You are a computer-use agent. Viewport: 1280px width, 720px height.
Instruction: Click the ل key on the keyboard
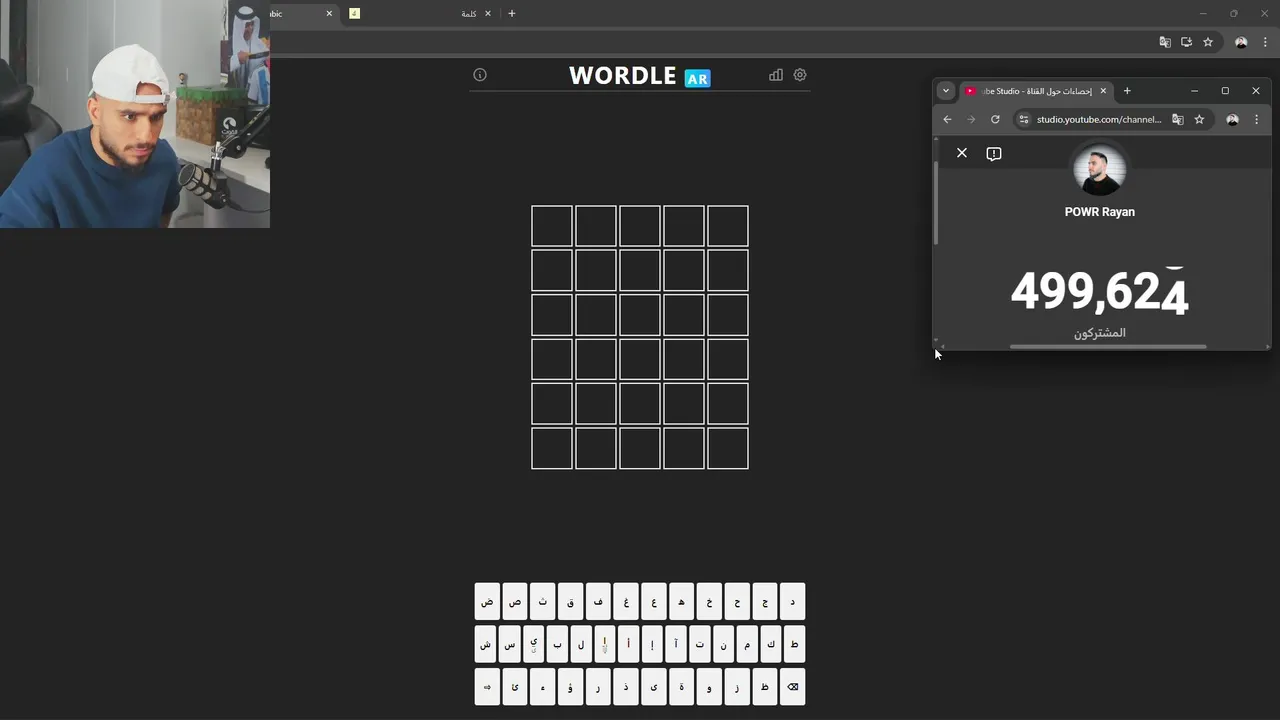click(581, 644)
